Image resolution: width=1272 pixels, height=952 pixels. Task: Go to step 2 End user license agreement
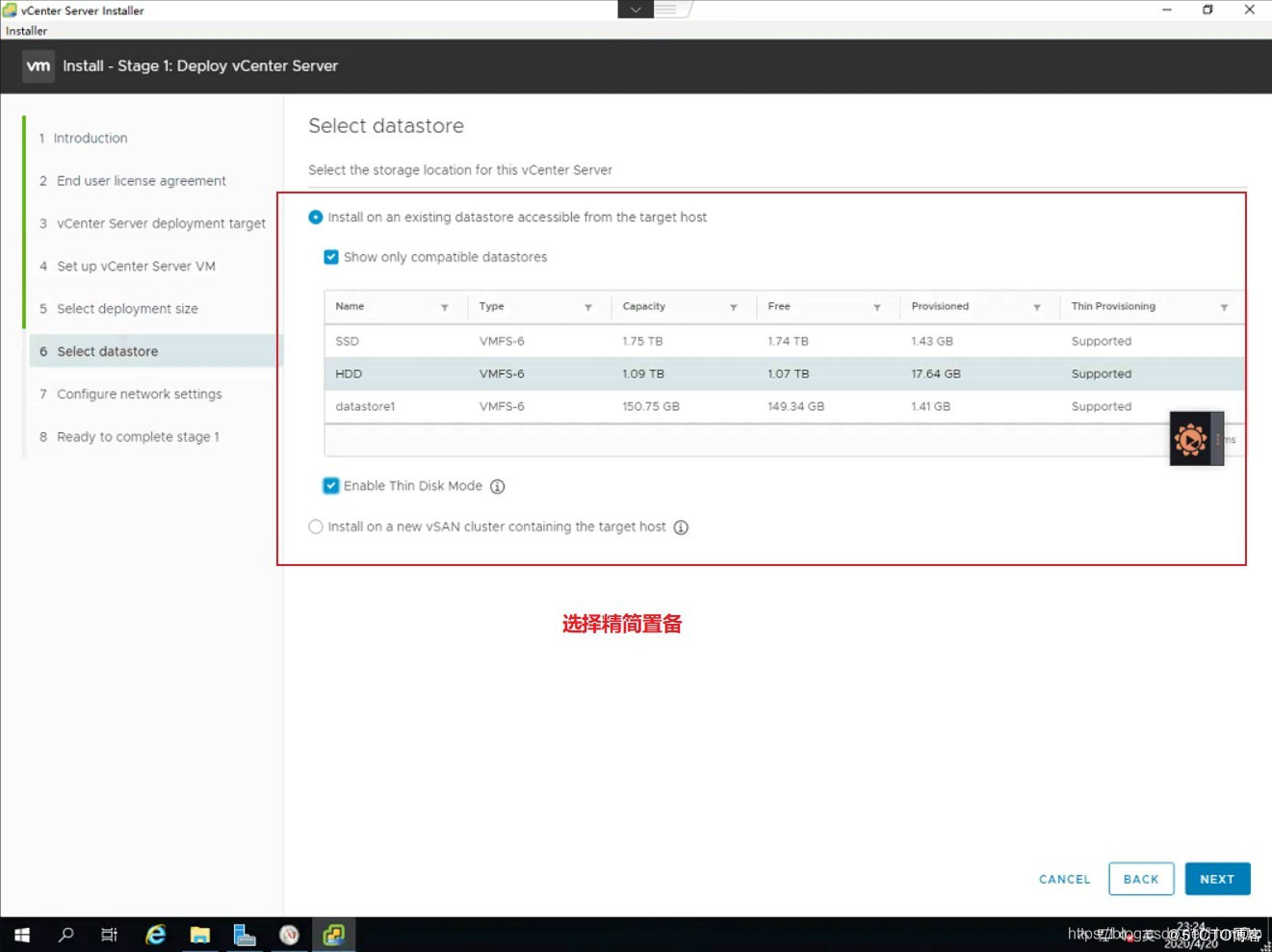(132, 181)
